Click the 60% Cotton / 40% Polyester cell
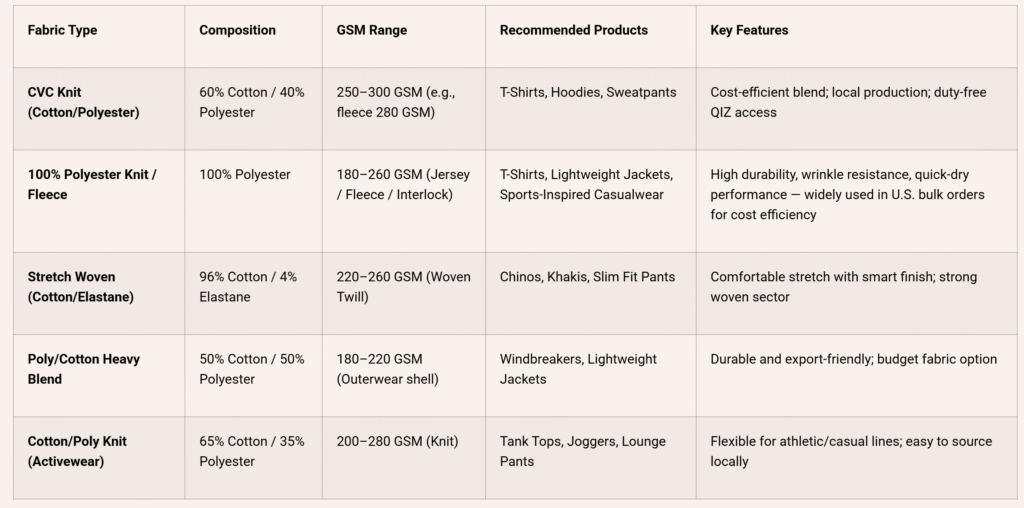 click(251, 102)
